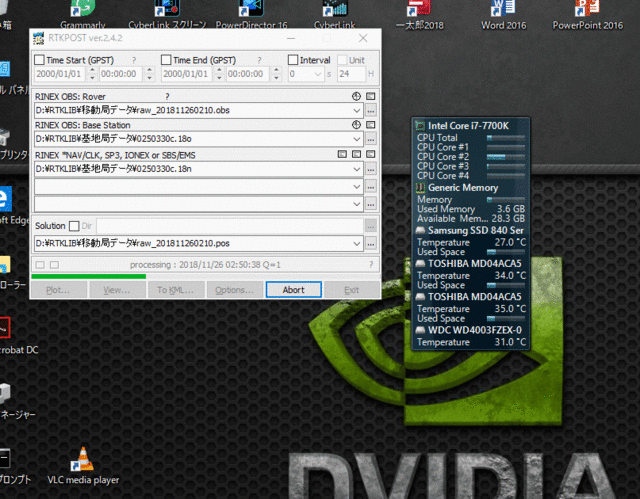This screenshot has height=499, width=640.
Task: Expand solution output file dropdown
Action: (x=357, y=244)
